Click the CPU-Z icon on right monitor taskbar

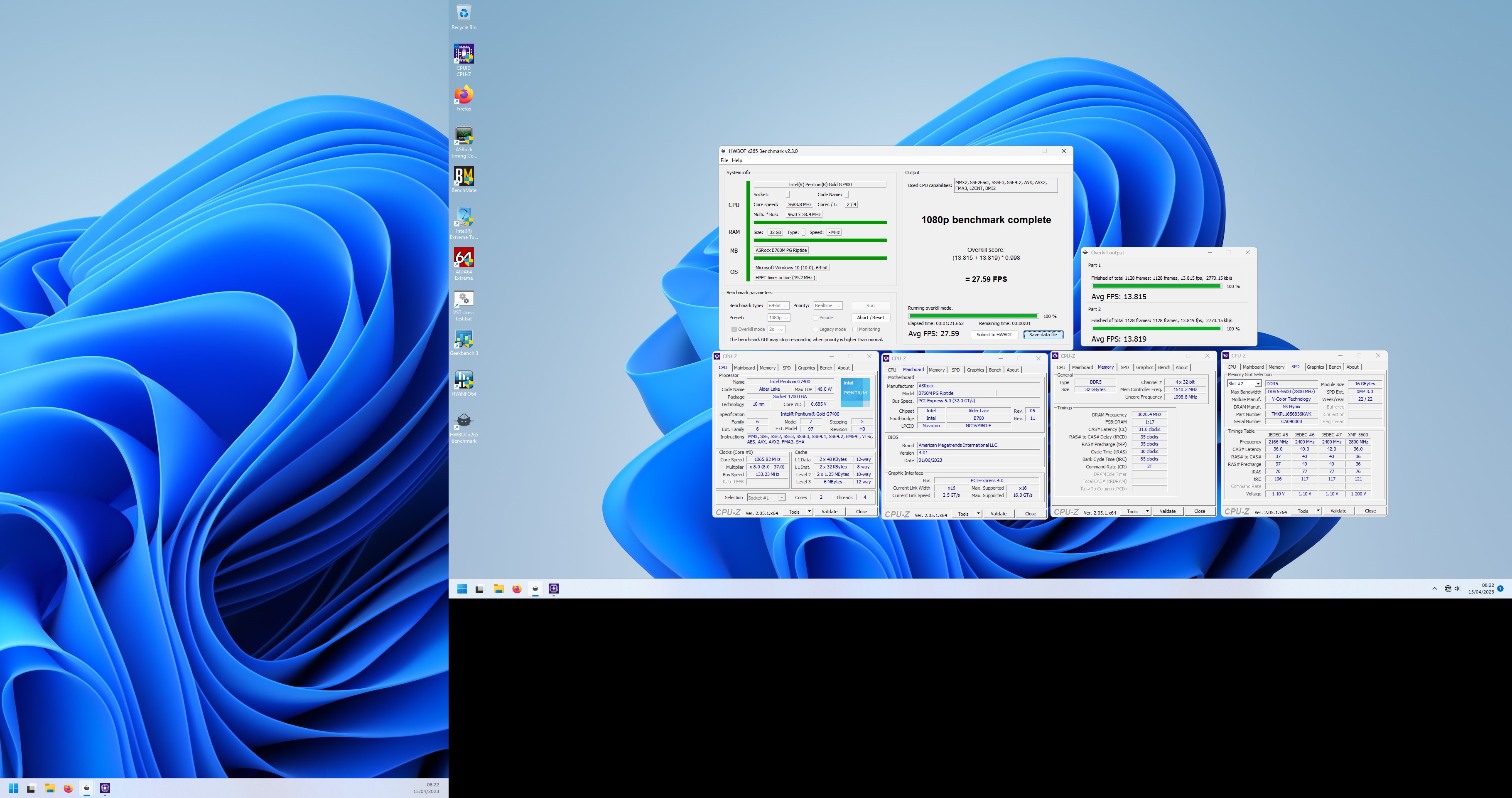[553, 589]
